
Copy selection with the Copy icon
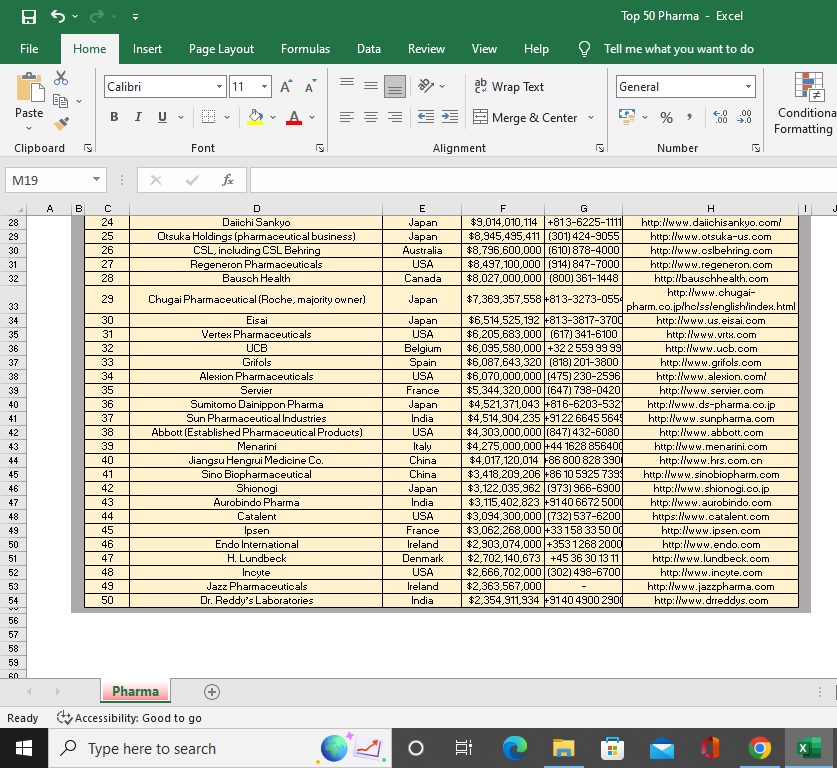point(60,100)
